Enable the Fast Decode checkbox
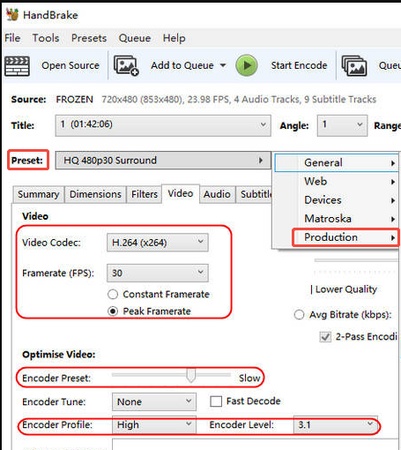 point(216,401)
